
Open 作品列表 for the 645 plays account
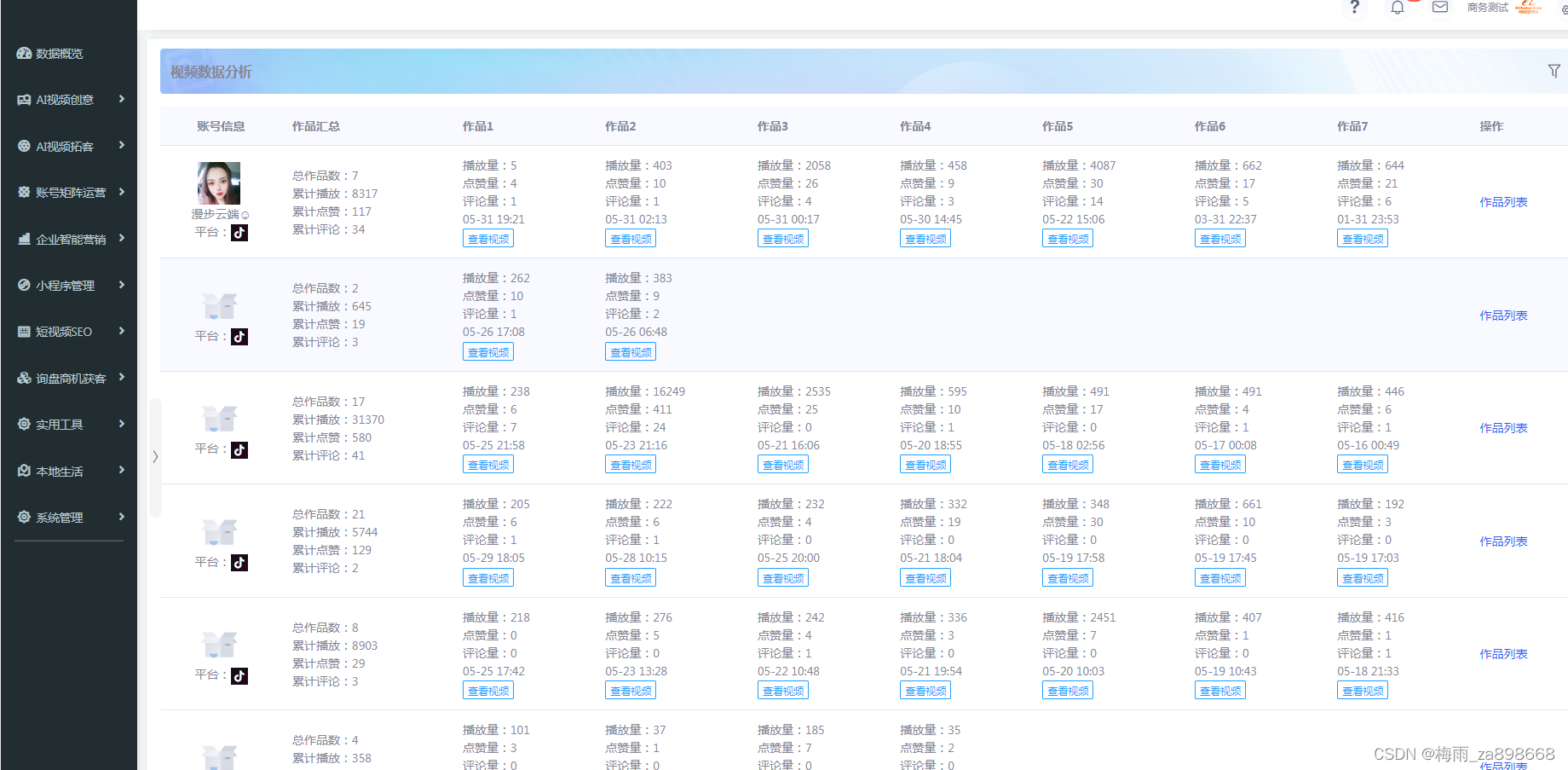coord(1503,316)
